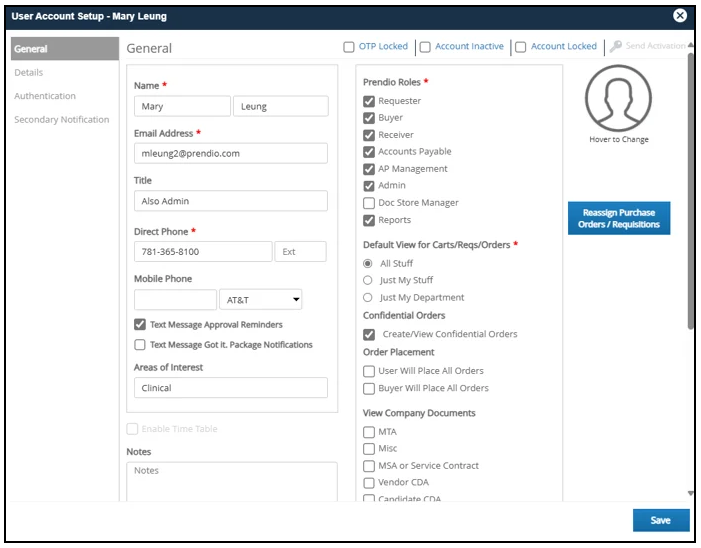The width and height of the screenshot is (701, 548).
Task: Click the Send Activation key icon
Action: pos(616,46)
